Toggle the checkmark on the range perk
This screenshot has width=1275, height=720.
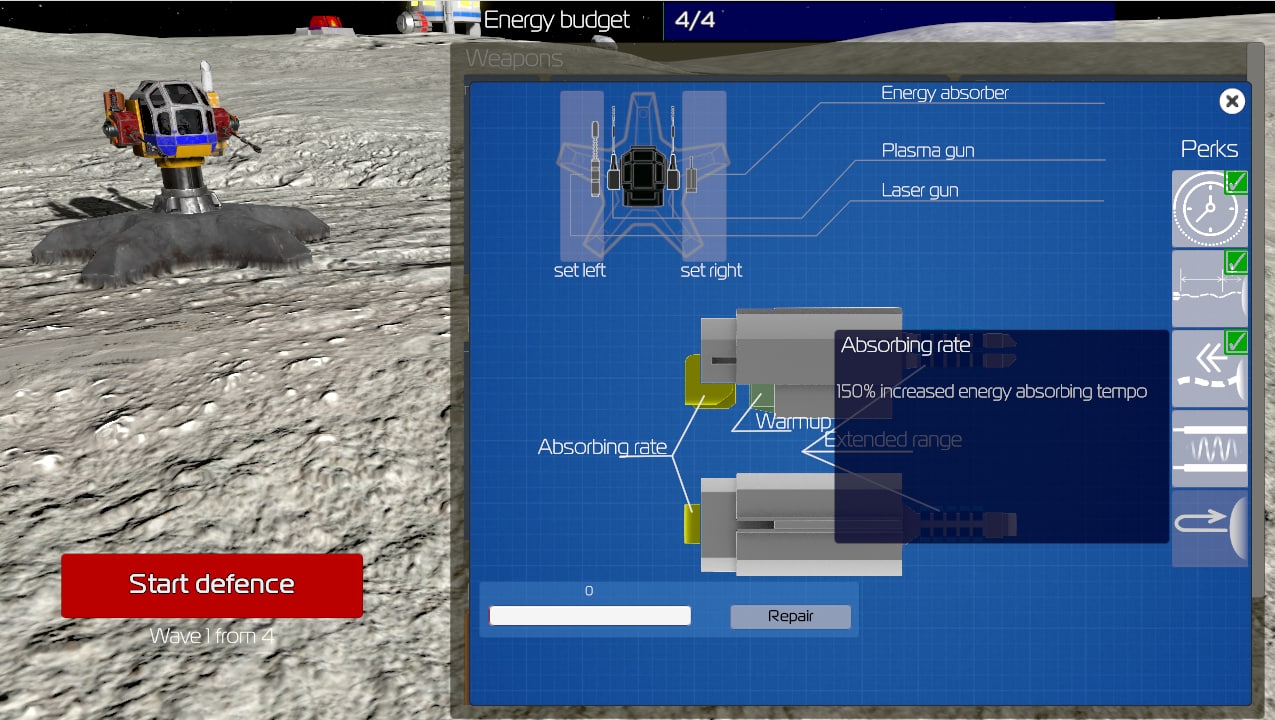(1236, 262)
